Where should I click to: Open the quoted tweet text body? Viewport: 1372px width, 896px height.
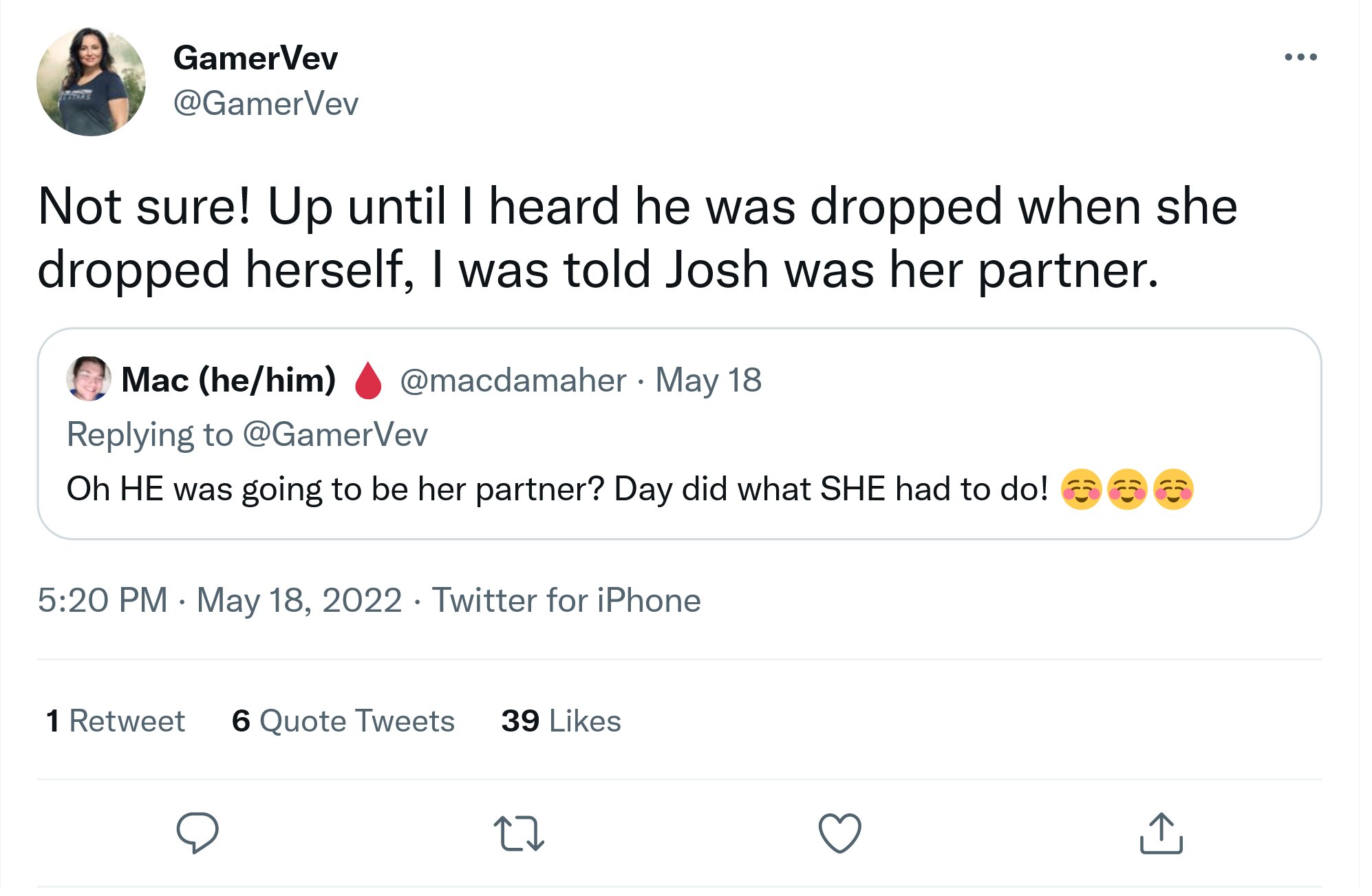pos(630,489)
